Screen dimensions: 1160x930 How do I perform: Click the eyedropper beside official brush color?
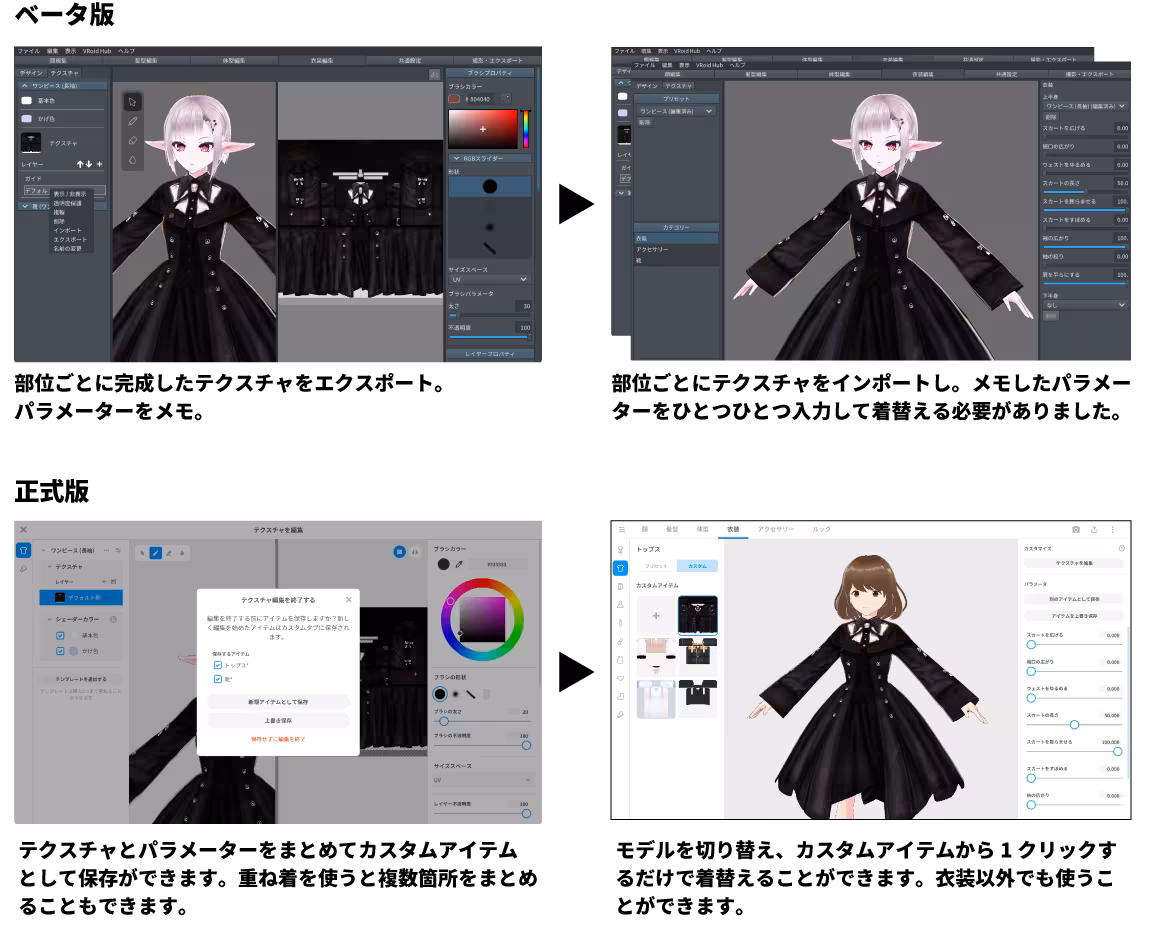pyautogui.click(x=459, y=564)
